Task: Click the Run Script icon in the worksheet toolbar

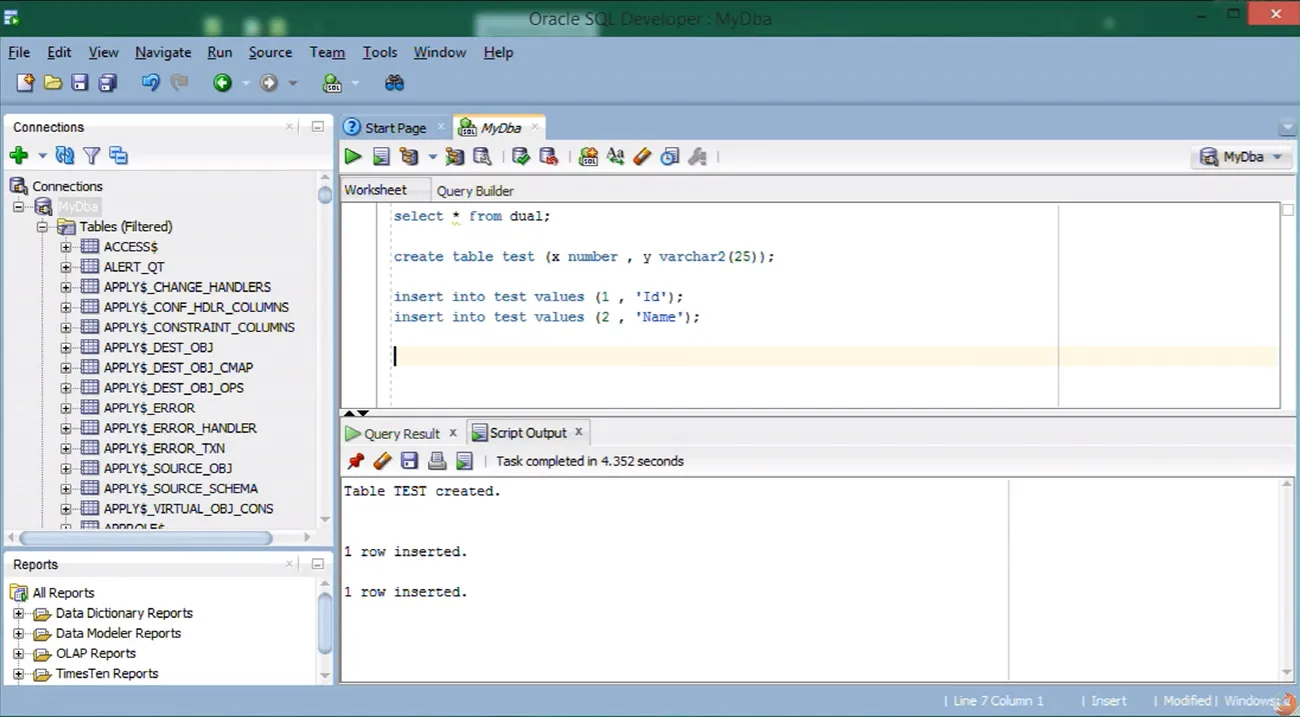Action: point(381,156)
